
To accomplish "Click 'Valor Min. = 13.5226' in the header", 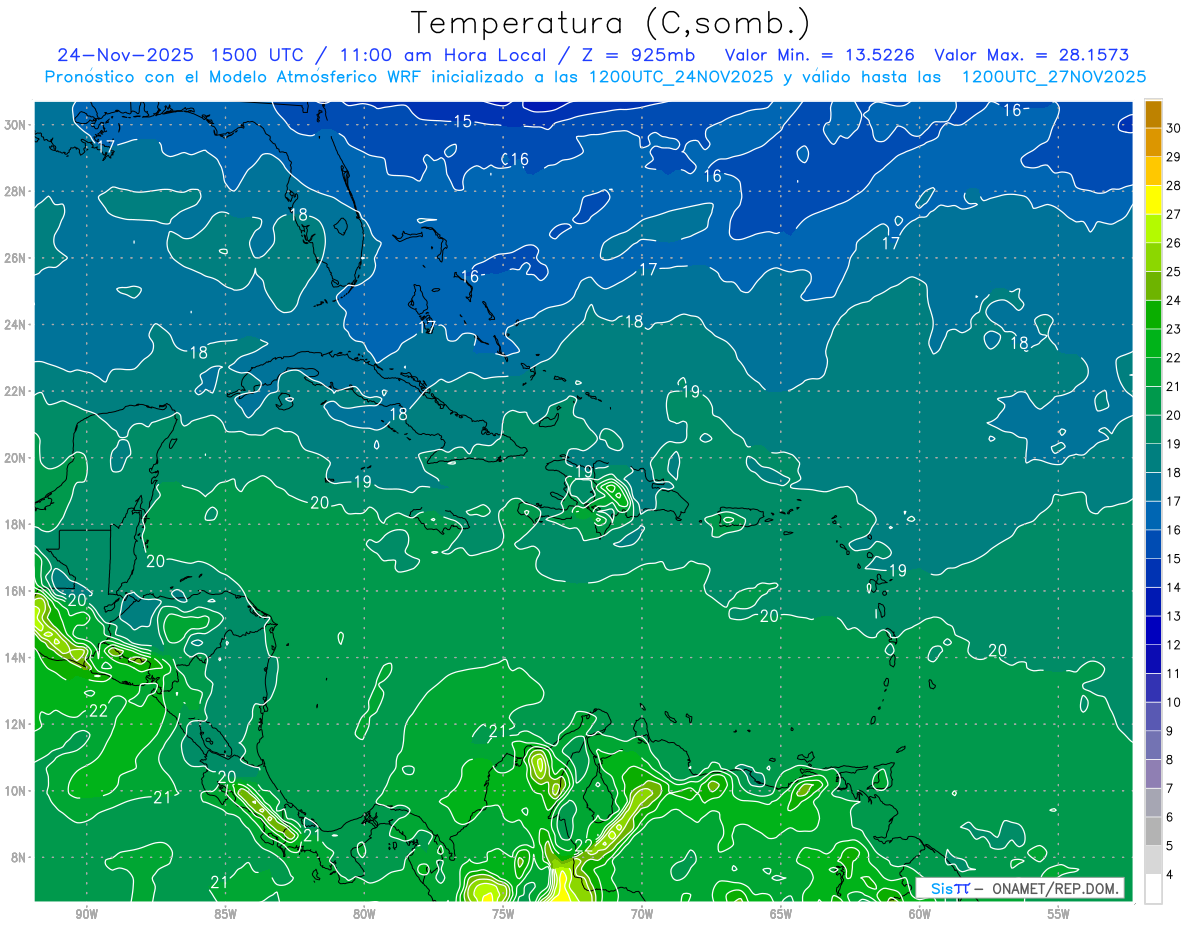I will [819, 55].
